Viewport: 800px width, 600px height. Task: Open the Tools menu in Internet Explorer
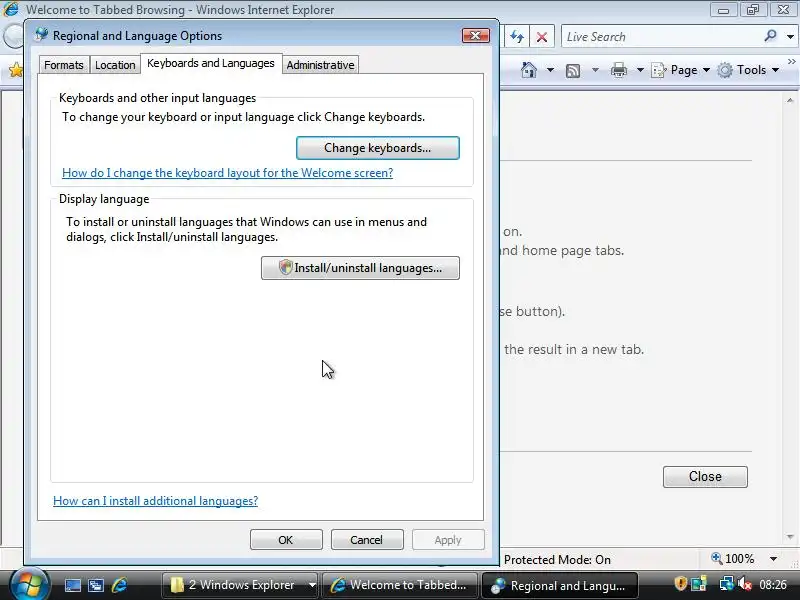tap(748, 70)
